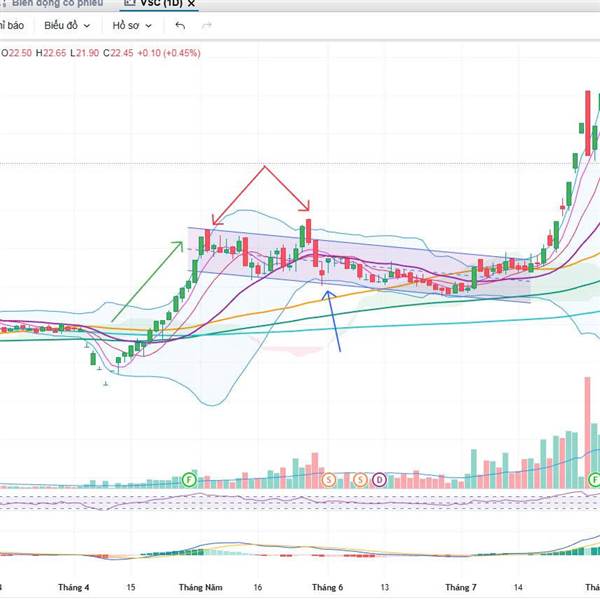This screenshot has width=600, height=600.
Task: Click the close price C22.45 value
Action: [x=118, y=53]
